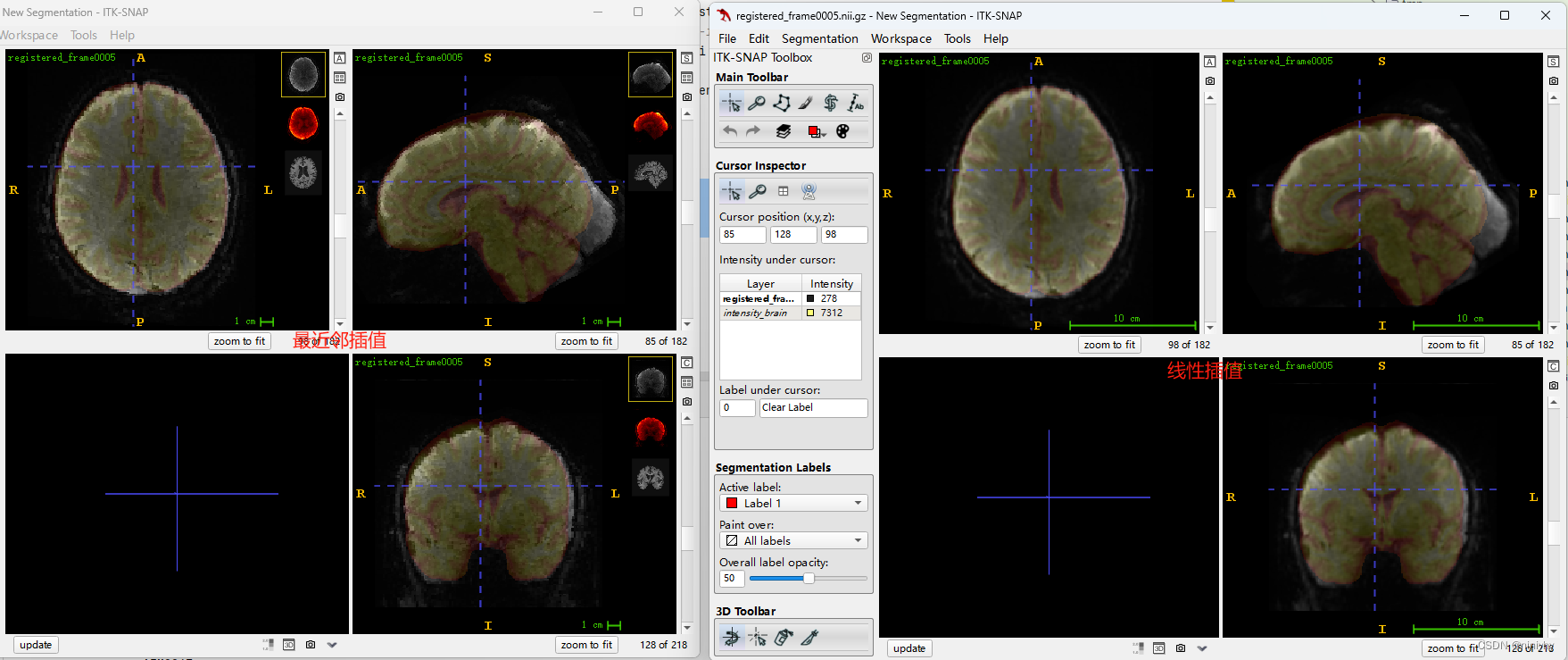Screen dimensions: 1568x660
Task: Click the yellow intensity_brain color swatch
Action: pyautogui.click(x=810, y=313)
